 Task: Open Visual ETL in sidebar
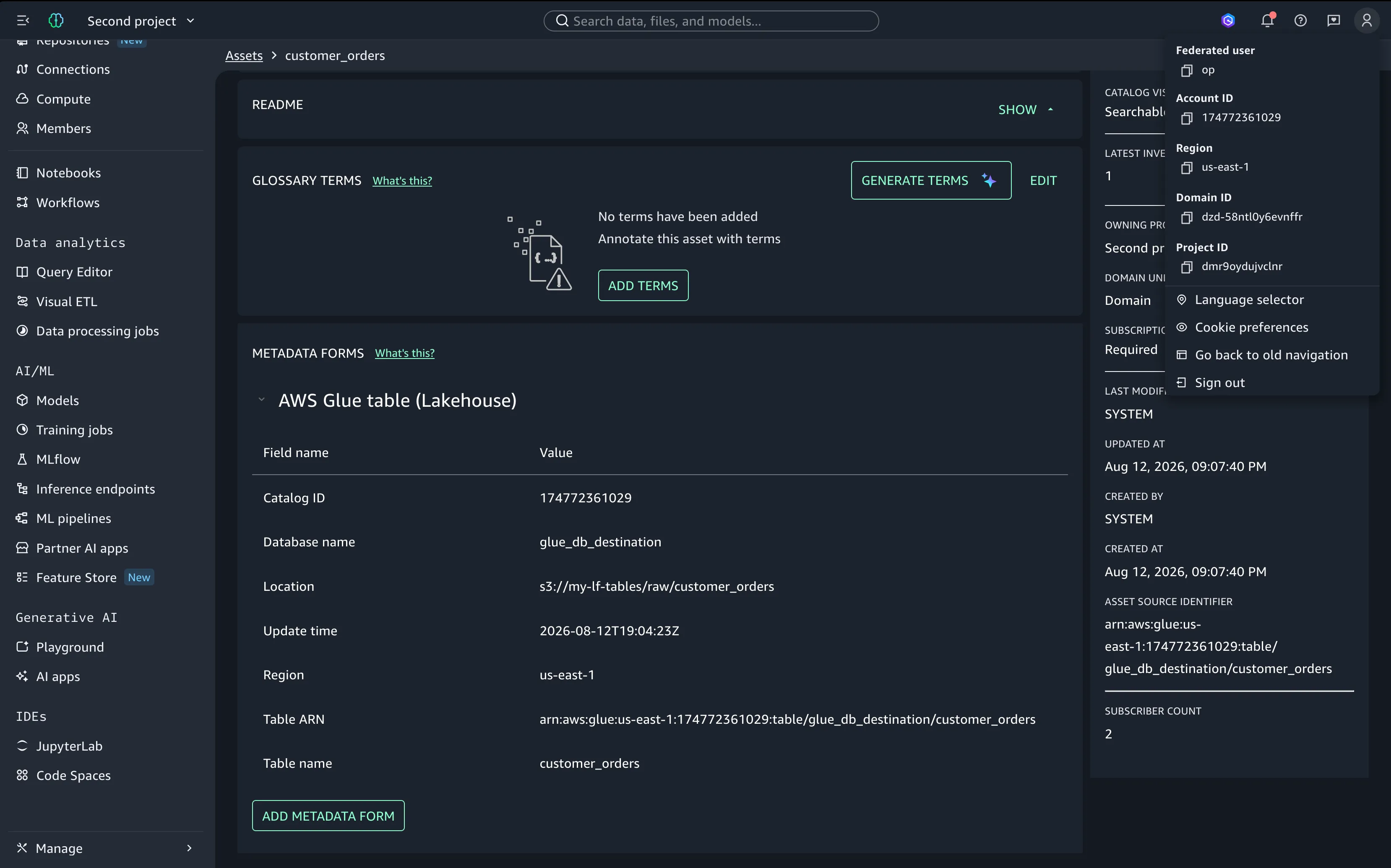(67, 301)
